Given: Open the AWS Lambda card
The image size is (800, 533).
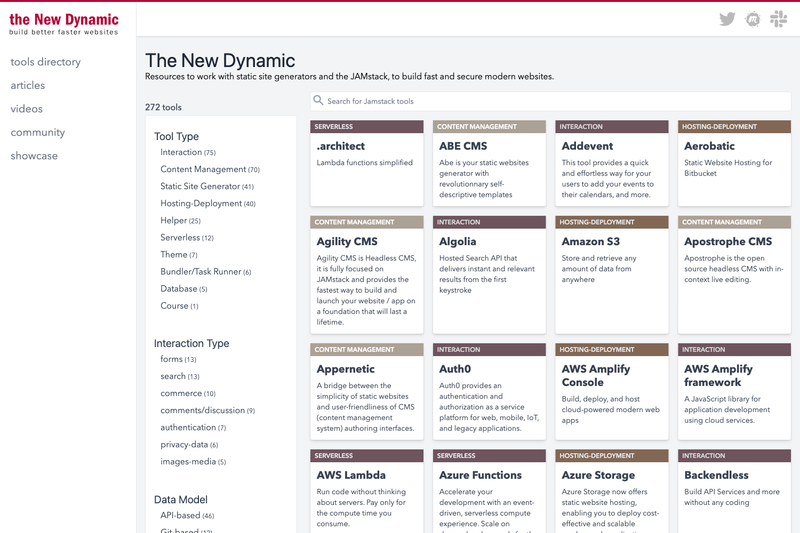Looking at the screenshot, I should [367, 491].
